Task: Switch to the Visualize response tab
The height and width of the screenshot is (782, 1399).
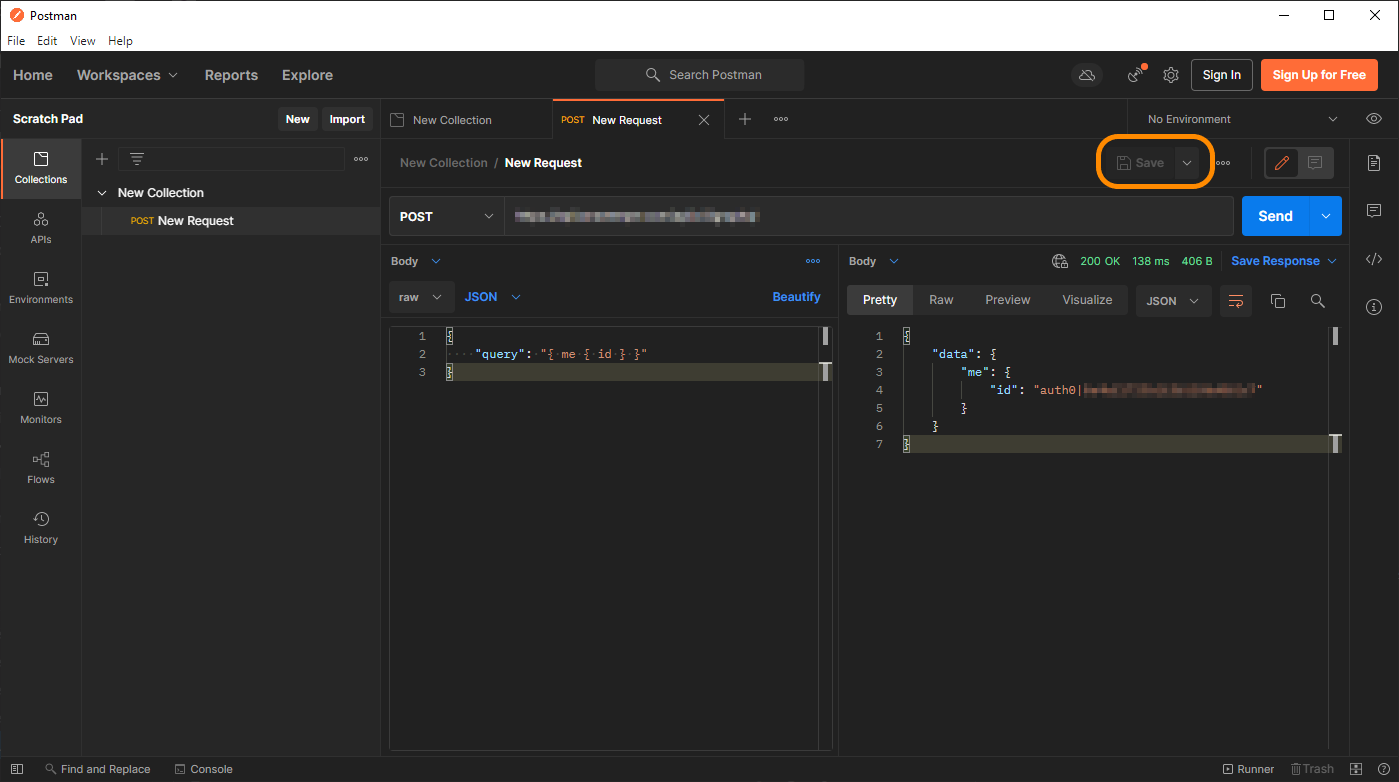Action: (x=1087, y=300)
